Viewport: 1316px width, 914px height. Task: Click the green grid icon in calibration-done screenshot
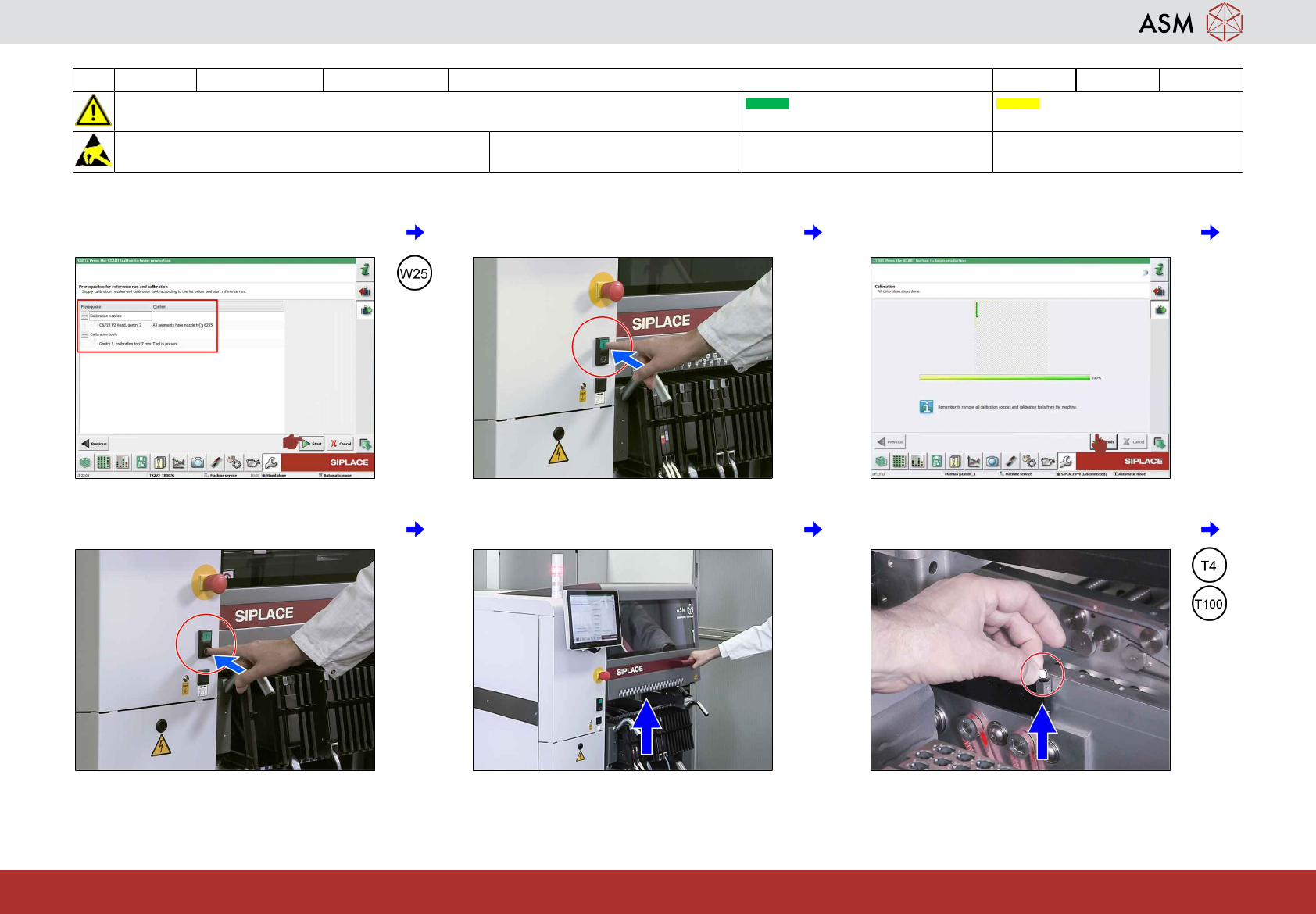[899, 461]
